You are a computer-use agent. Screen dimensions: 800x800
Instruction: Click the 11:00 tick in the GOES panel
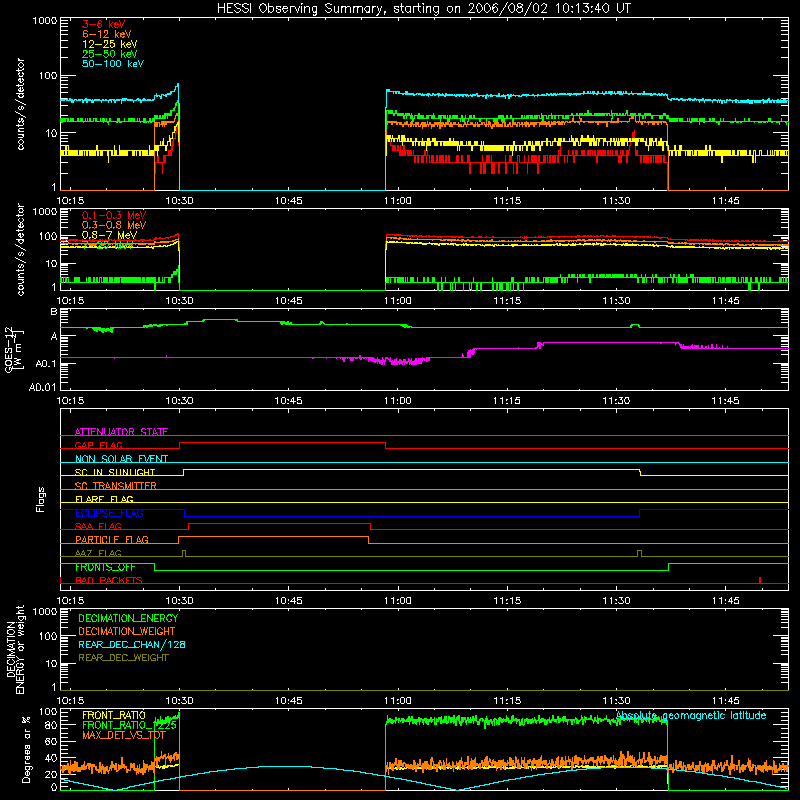(x=397, y=401)
